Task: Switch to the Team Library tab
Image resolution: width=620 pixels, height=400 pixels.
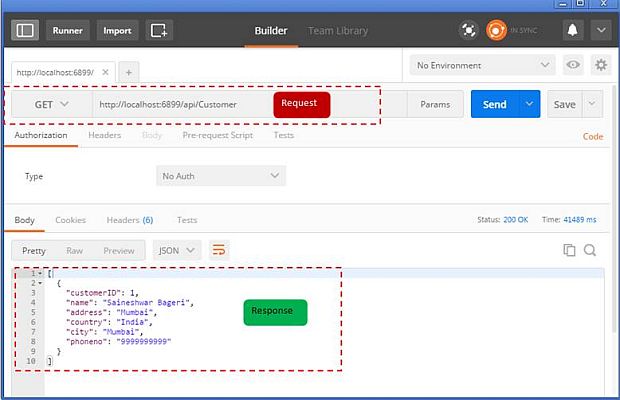Action: coord(338,31)
